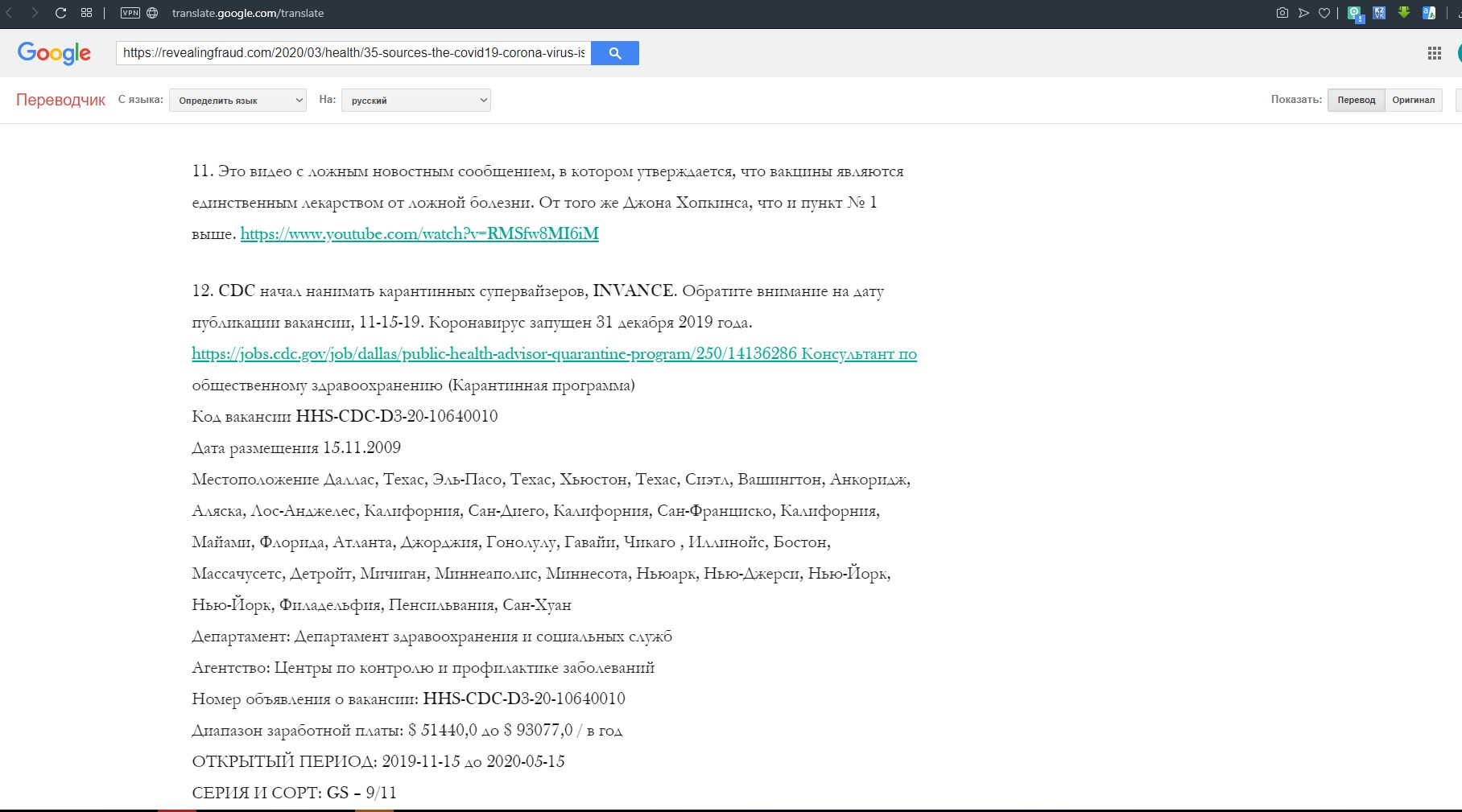Open site information globe icon

[x=153, y=13]
